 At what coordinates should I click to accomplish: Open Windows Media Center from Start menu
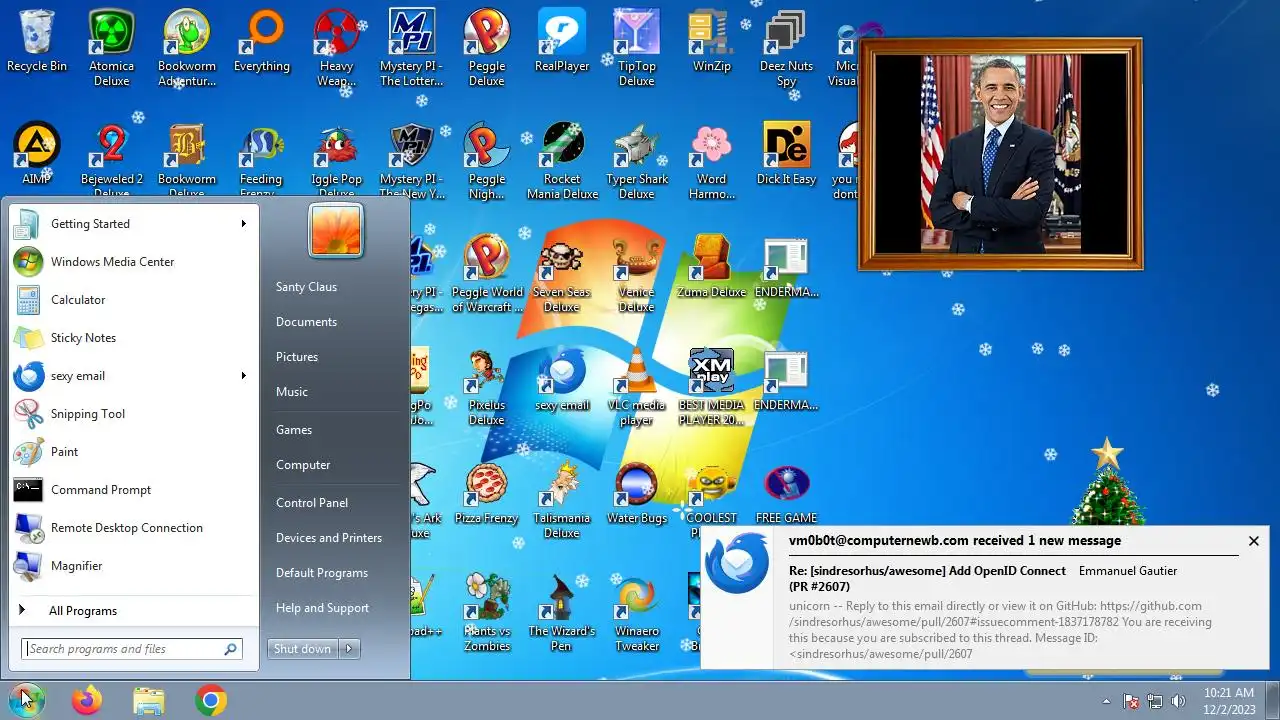(x=133, y=262)
